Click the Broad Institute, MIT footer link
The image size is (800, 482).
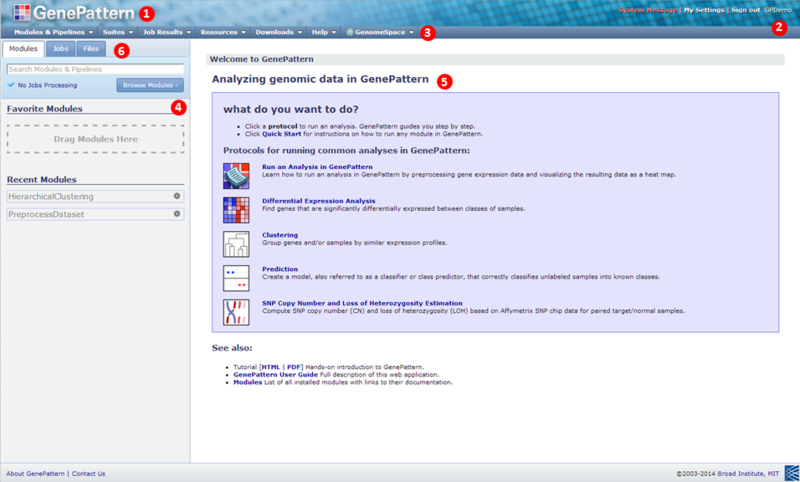tap(748, 473)
